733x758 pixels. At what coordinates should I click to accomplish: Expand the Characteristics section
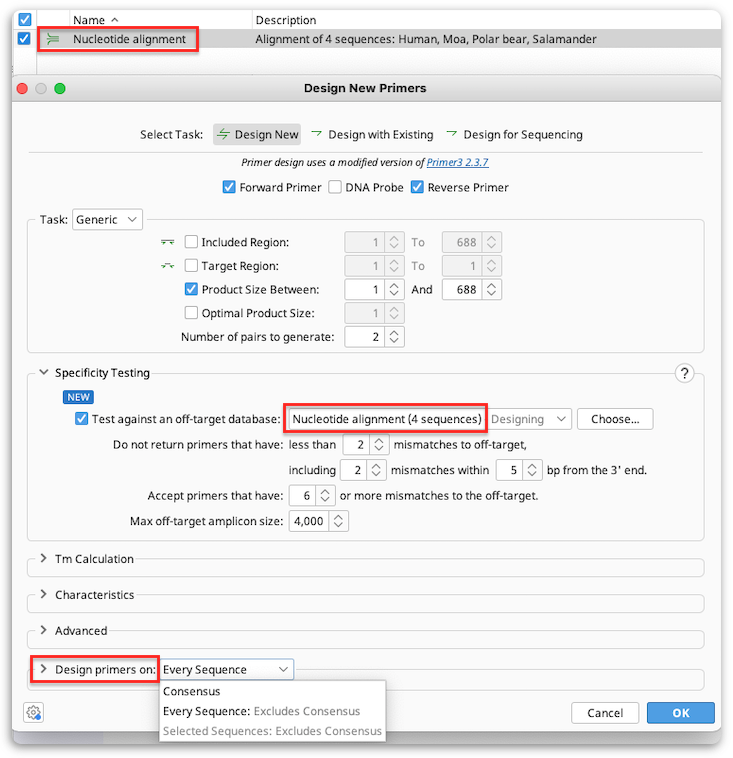pyautogui.click(x=44, y=594)
